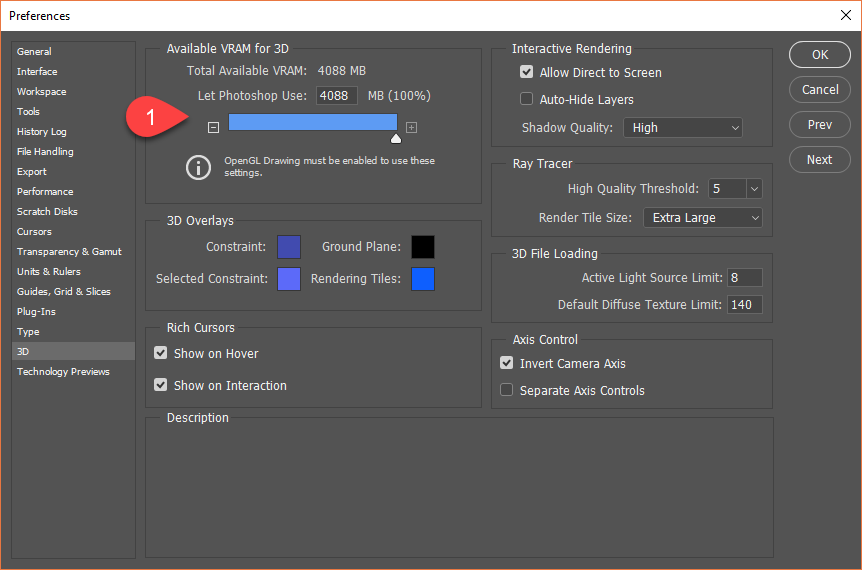
Task: Click the OpenGL Drawing notice text
Action: click(329, 167)
